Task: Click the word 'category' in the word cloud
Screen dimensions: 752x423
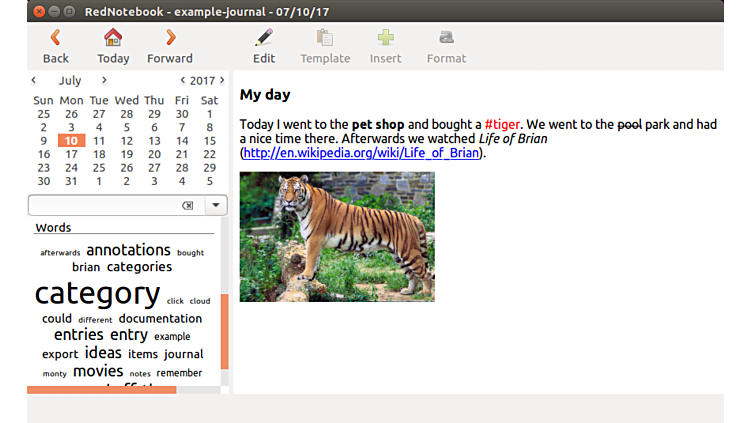Action: 97,294
